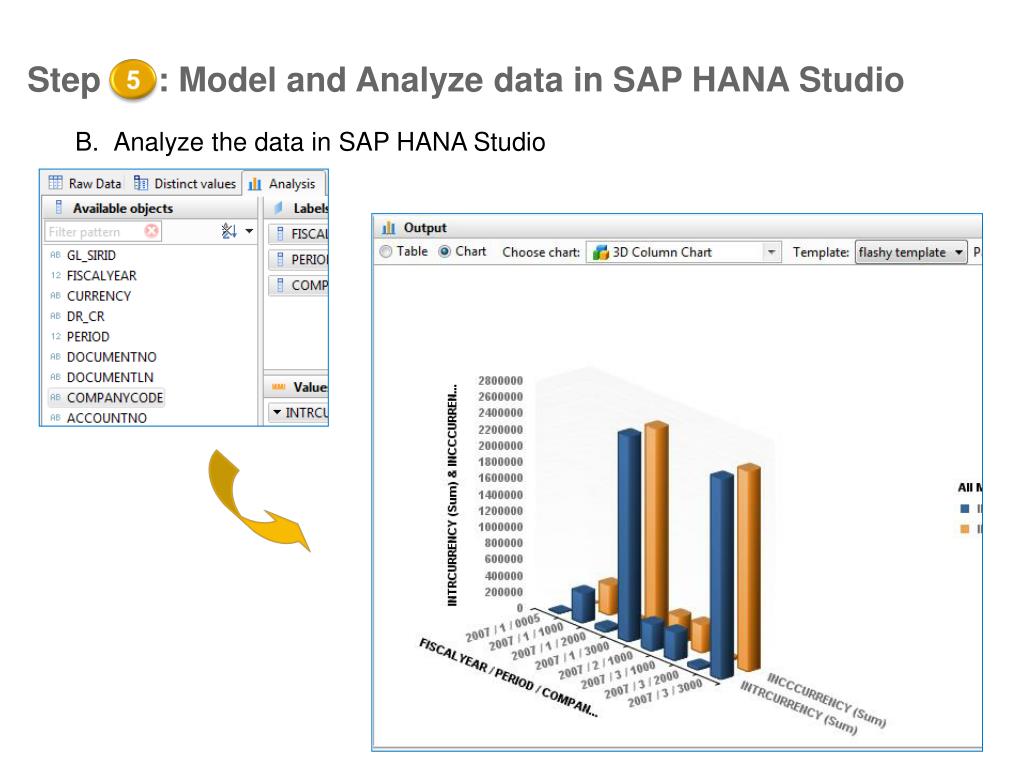Click the FISCAL label axis item
This screenshot has width=1024, height=768.
click(298, 234)
